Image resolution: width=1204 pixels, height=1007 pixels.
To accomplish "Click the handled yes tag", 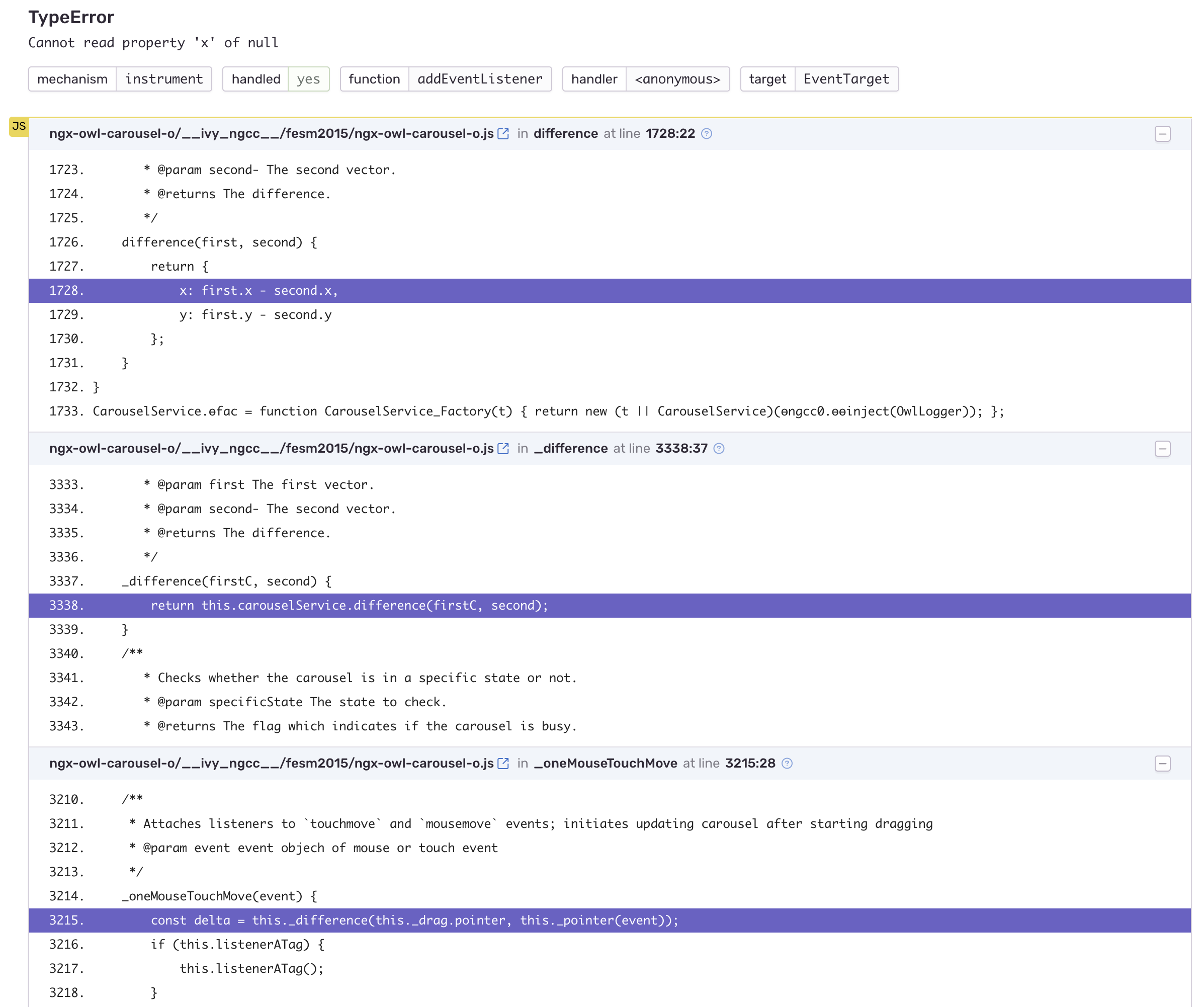I will pyautogui.click(x=308, y=79).
